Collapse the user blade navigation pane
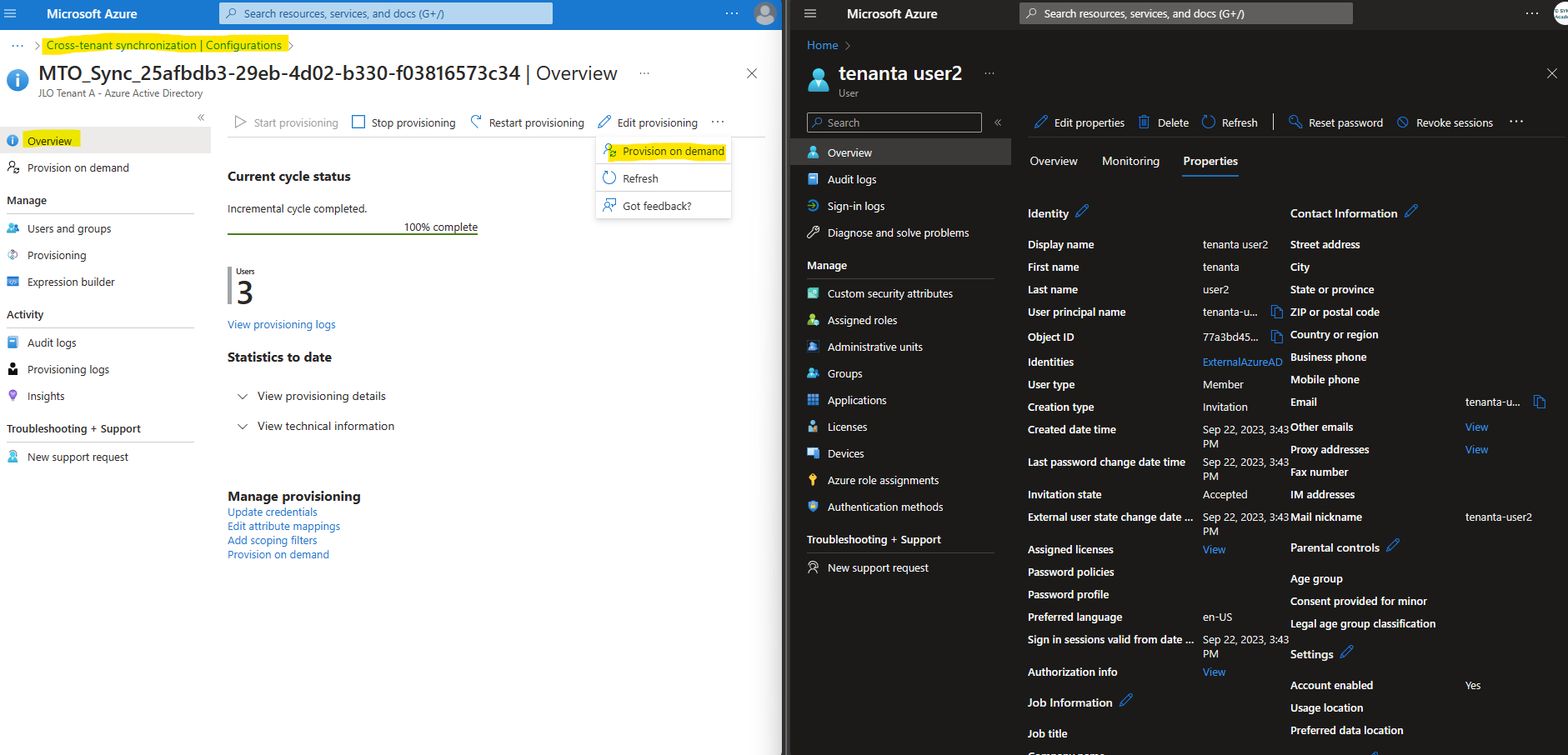Image resolution: width=1568 pixels, height=755 pixels. (x=998, y=122)
